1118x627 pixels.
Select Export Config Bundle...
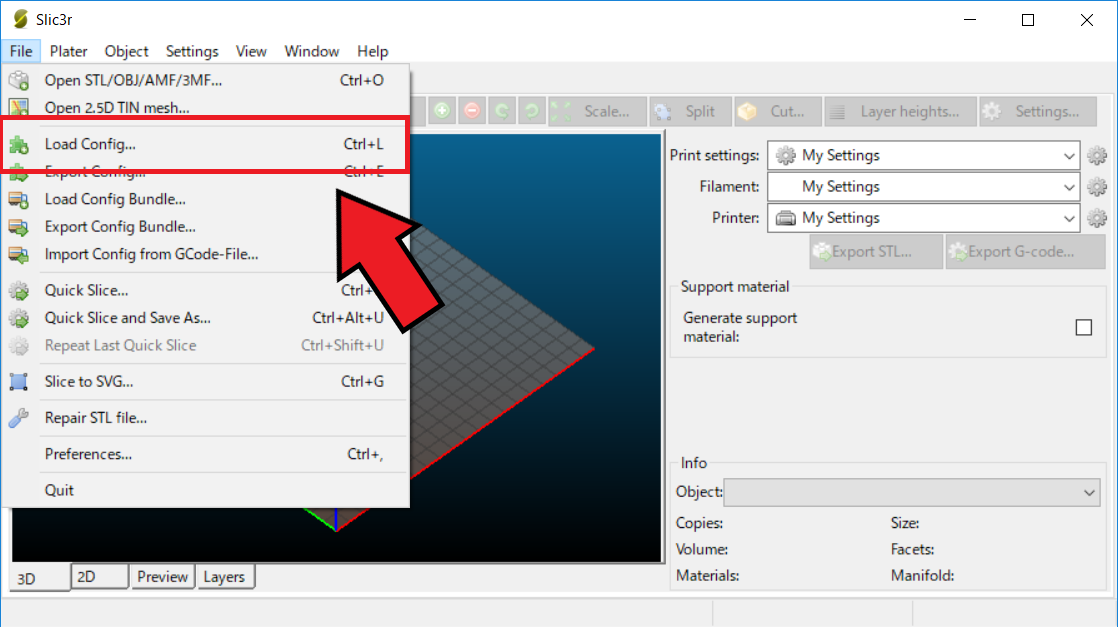205,227
